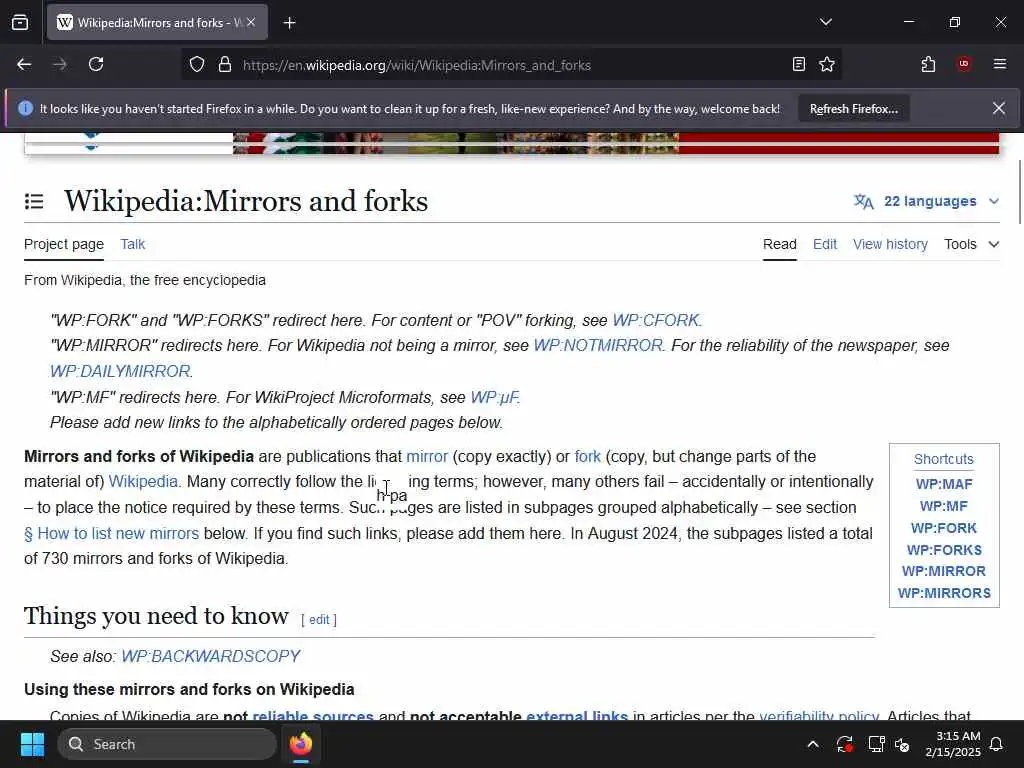Open the clock showing 3:15 AM

point(953,744)
